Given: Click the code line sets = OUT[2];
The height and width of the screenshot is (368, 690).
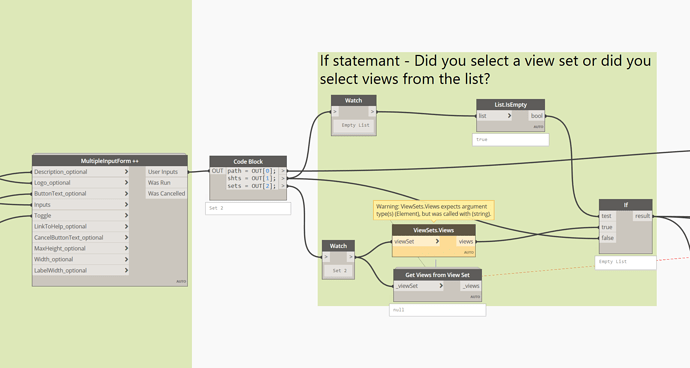Looking at the screenshot, I should 252,186.
